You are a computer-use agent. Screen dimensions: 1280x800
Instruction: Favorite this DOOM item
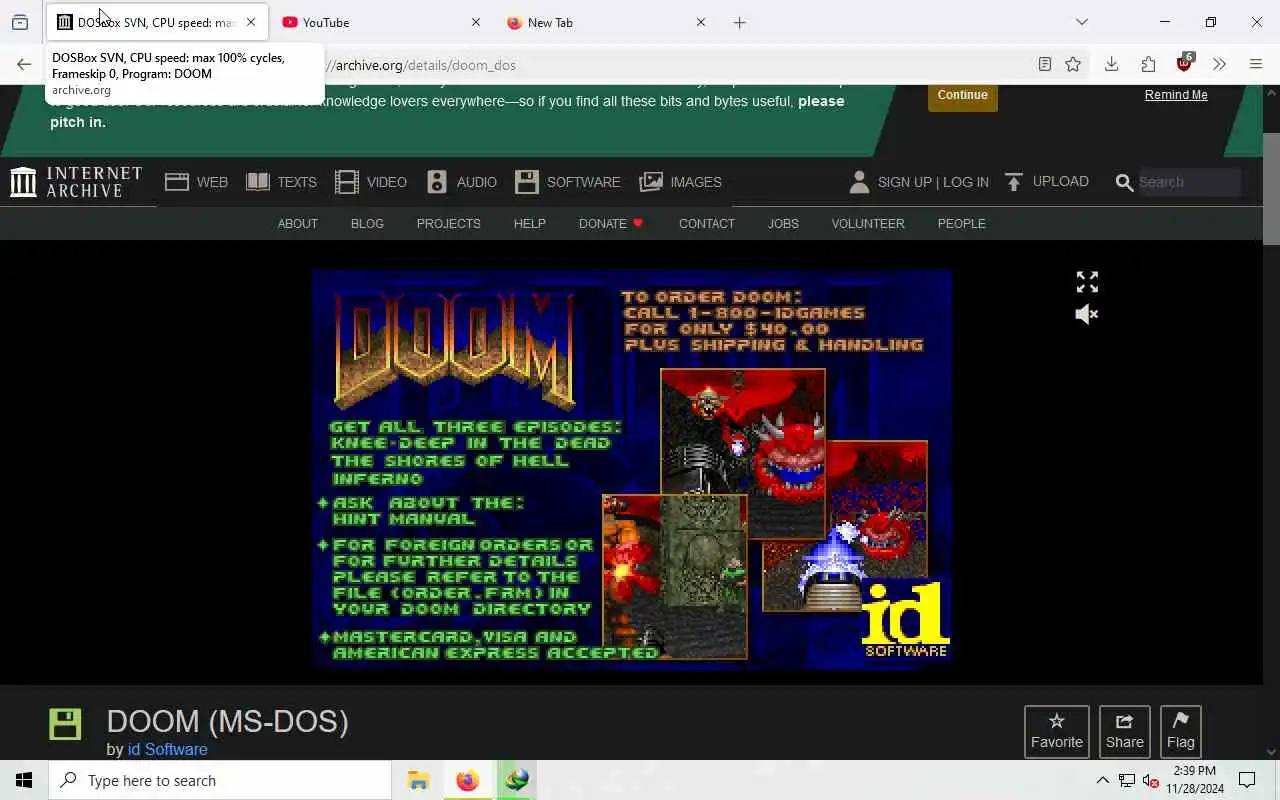(1057, 731)
